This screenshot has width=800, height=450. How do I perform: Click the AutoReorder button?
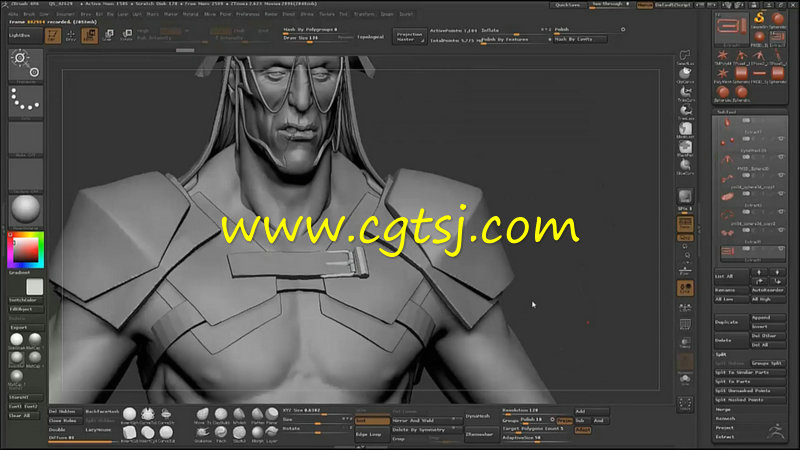[x=768, y=290]
